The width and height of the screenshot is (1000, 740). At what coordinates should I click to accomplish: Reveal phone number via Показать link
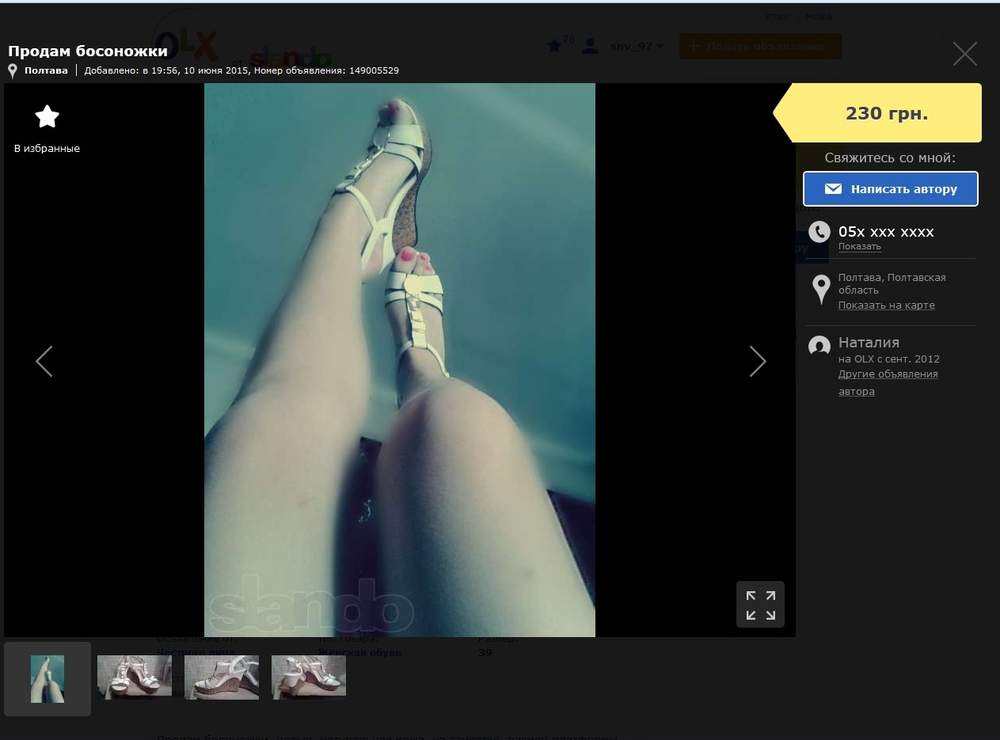coord(859,246)
